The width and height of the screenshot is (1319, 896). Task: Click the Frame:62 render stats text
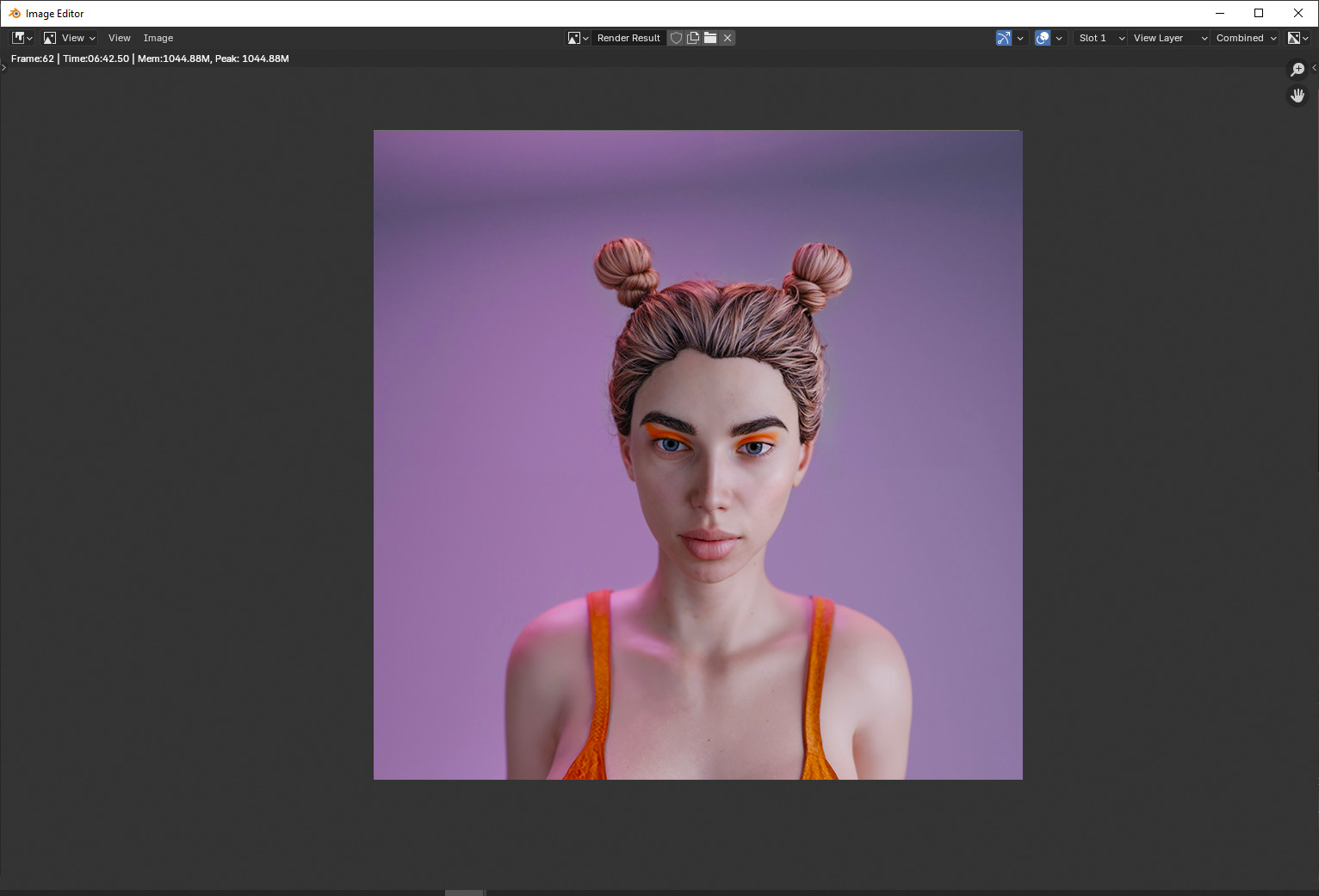(150, 59)
